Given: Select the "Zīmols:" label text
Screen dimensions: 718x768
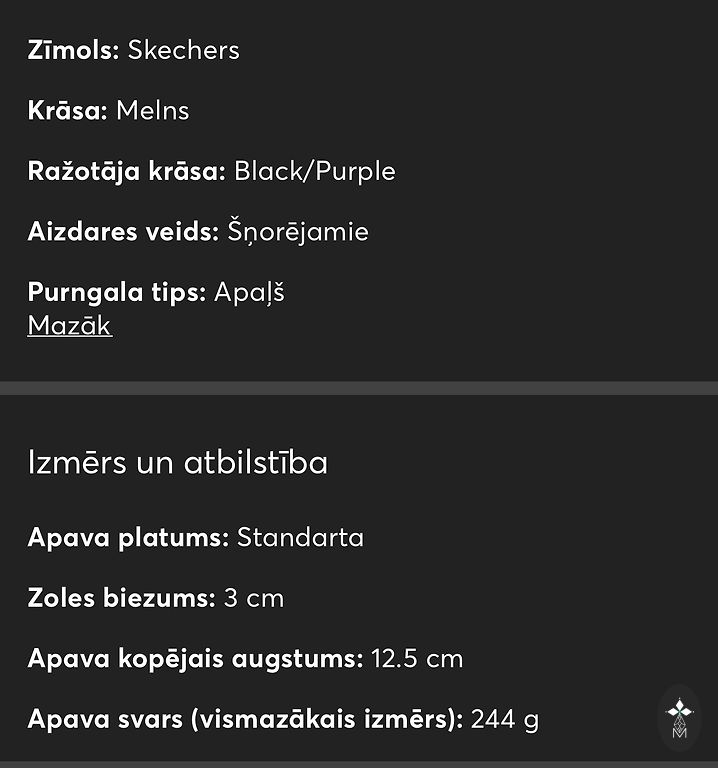Looking at the screenshot, I should point(73,50).
